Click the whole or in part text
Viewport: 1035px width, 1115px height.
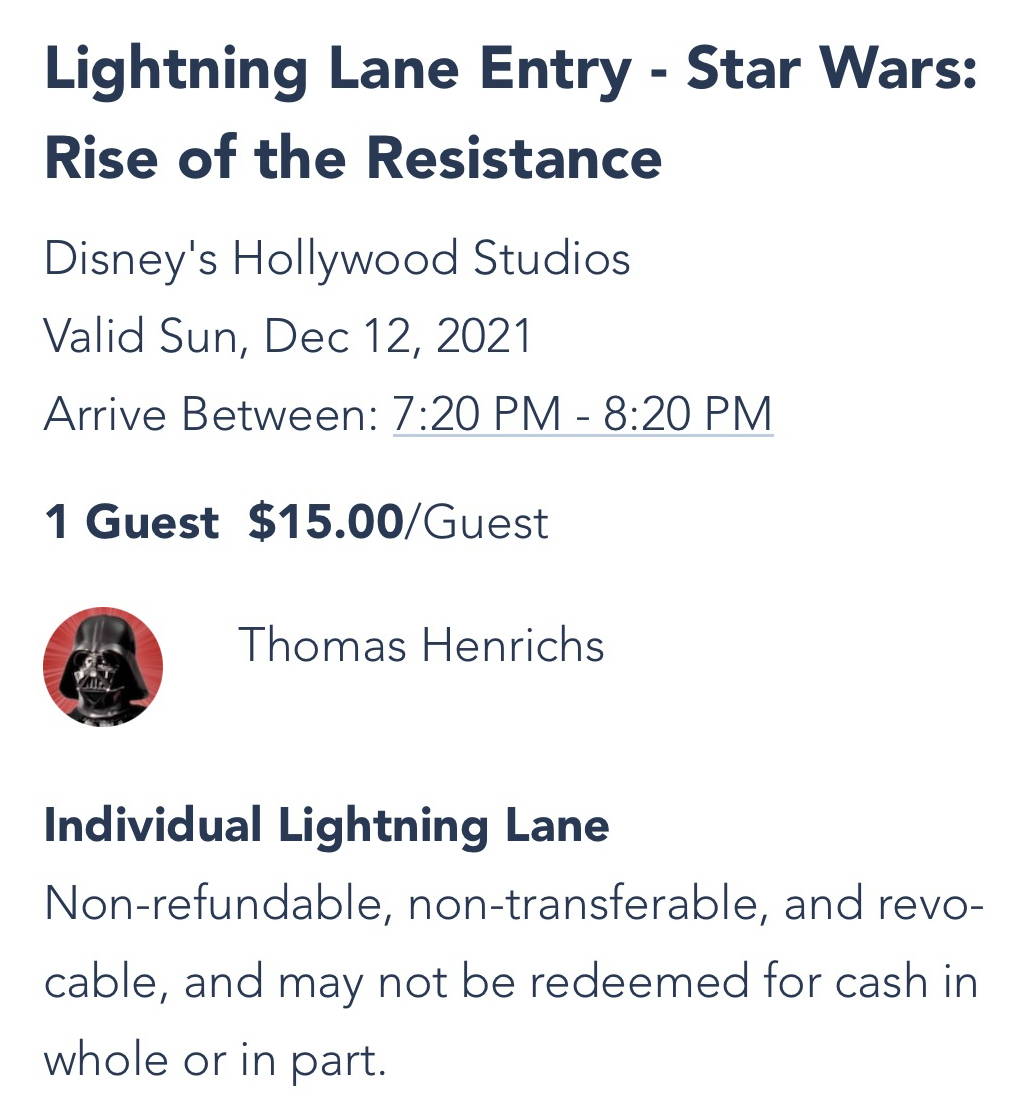(x=214, y=1060)
